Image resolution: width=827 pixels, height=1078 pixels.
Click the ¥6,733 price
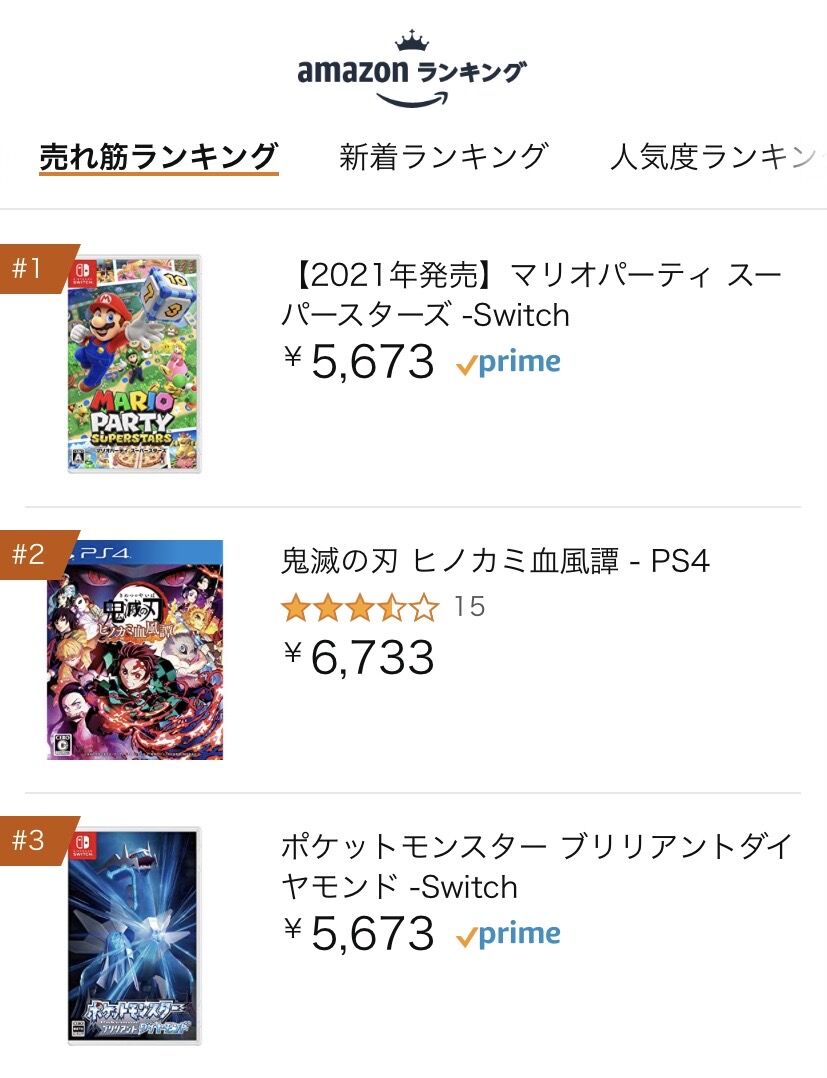coord(360,657)
